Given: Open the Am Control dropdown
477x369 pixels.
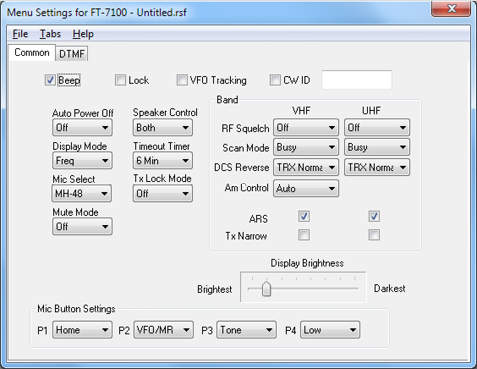Looking at the screenshot, I should 306,188.
